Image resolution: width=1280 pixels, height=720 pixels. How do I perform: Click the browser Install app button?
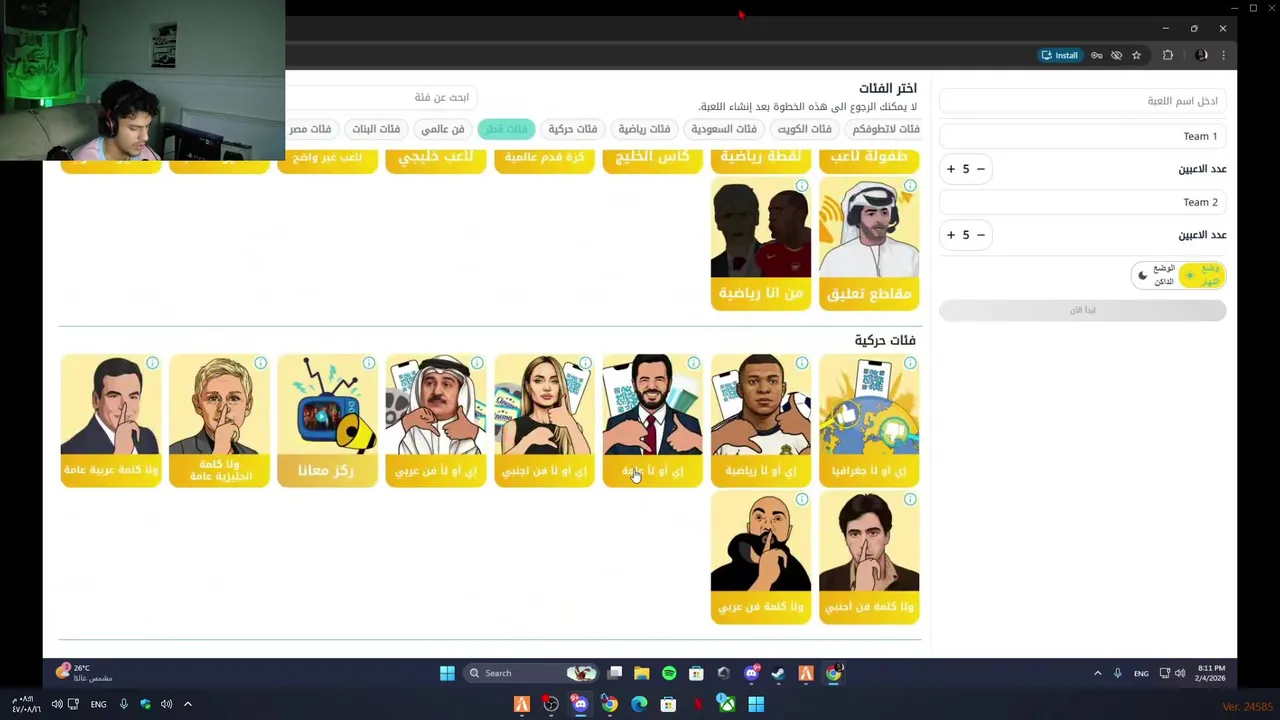pyautogui.click(x=1060, y=55)
